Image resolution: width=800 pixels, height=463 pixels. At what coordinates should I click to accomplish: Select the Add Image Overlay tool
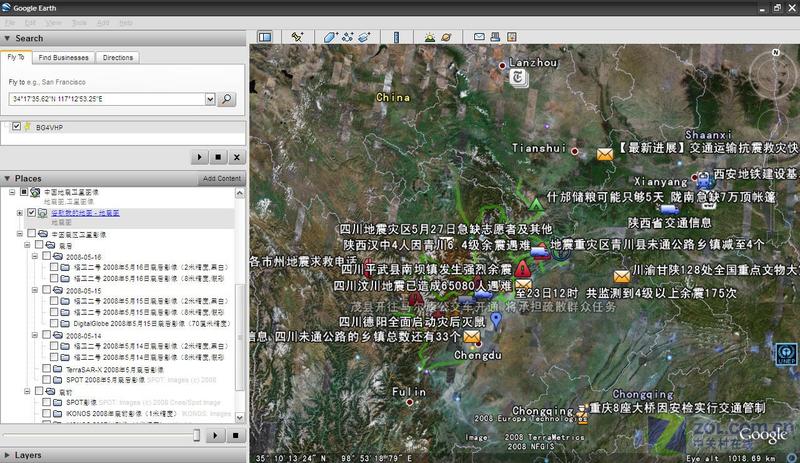[x=364, y=37]
